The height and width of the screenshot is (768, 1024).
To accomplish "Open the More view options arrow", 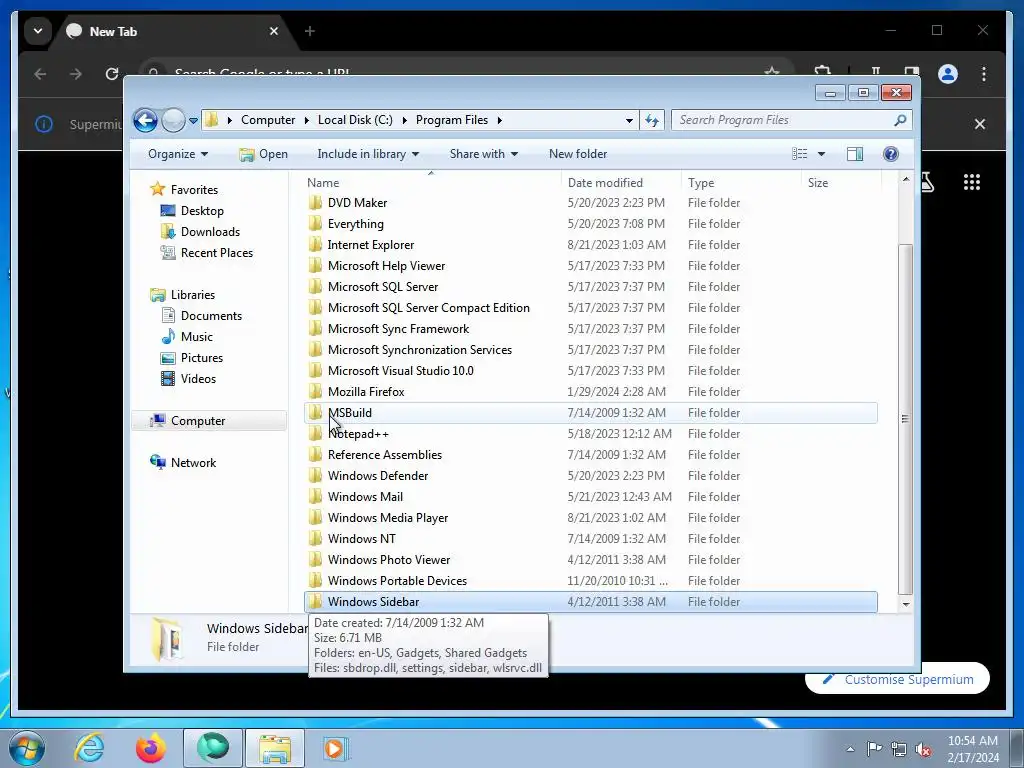I will pos(822,154).
